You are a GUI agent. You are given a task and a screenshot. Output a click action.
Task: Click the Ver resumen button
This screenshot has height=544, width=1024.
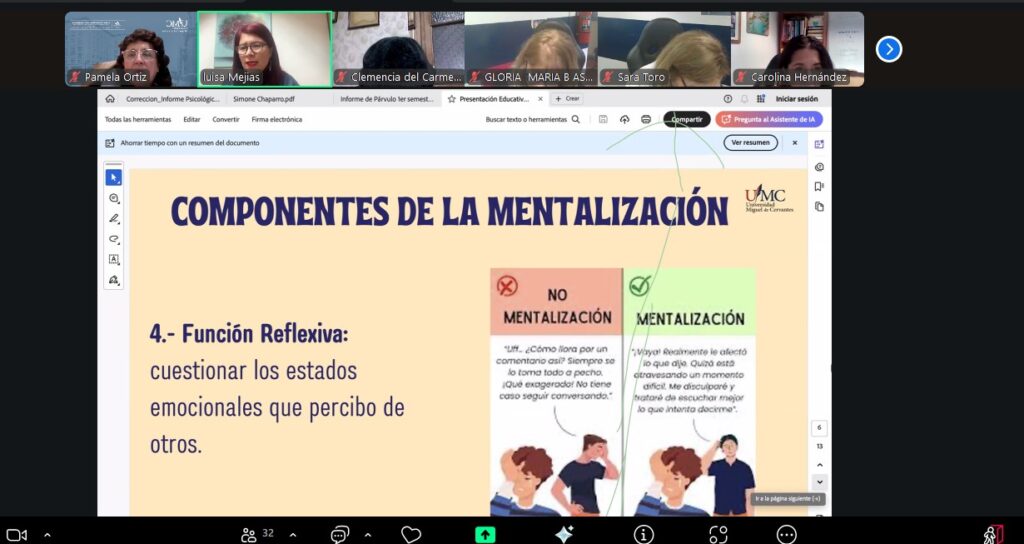click(750, 143)
